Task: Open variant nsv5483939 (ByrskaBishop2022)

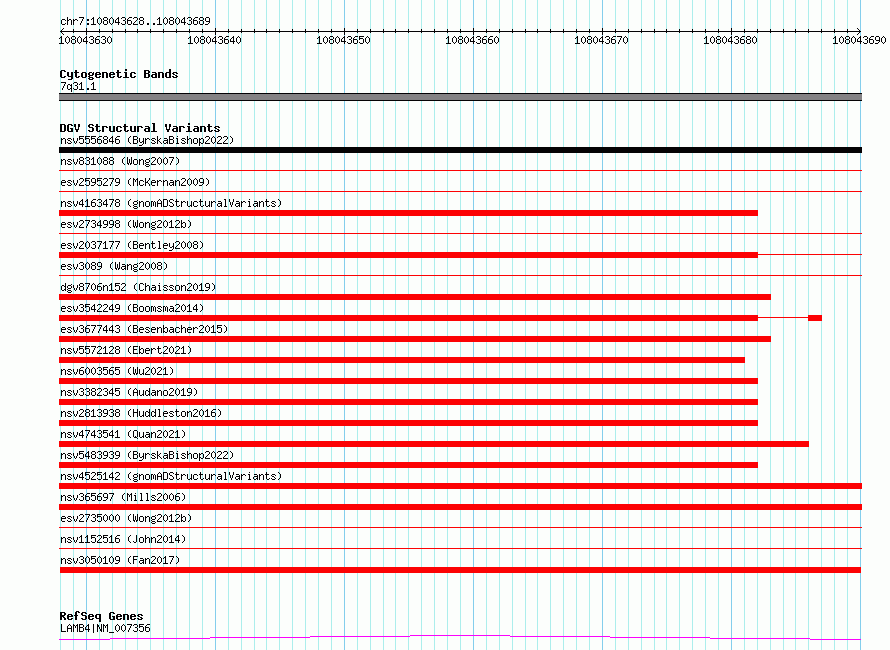Action: tap(147, 455)
